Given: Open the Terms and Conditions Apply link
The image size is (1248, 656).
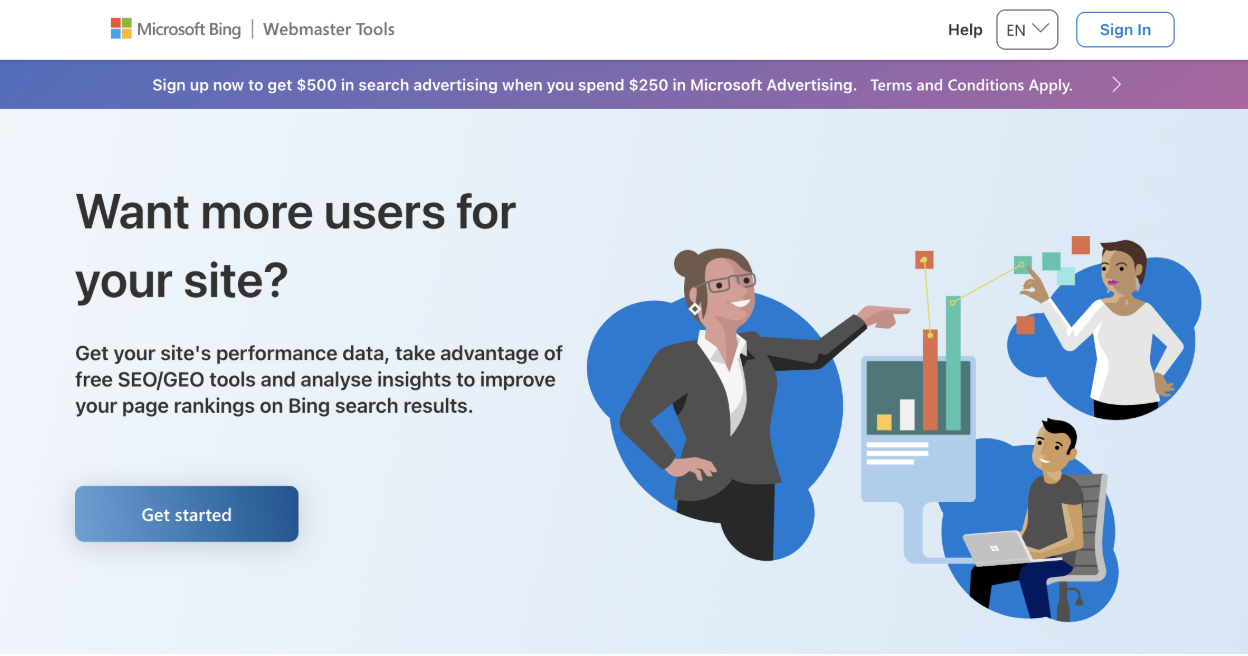Looking at the screenshot, I should click(x=971, y=85).
